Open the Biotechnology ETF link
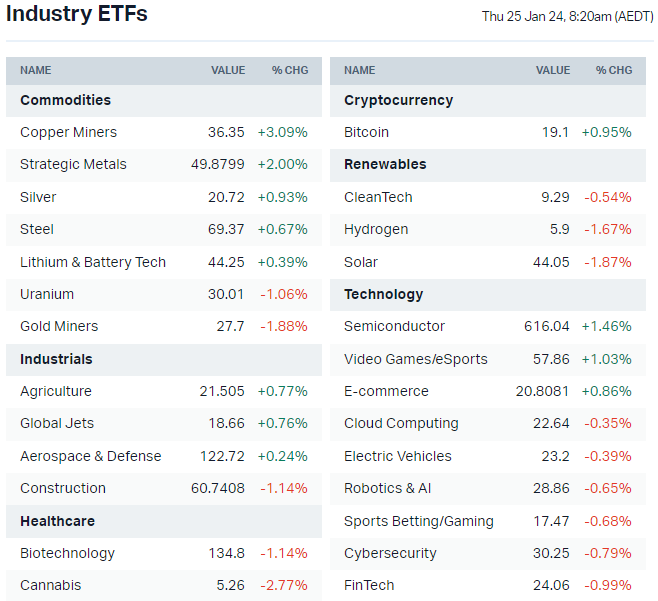The width and height of the screenshot is (658, 601). click(x=67, y=553)
